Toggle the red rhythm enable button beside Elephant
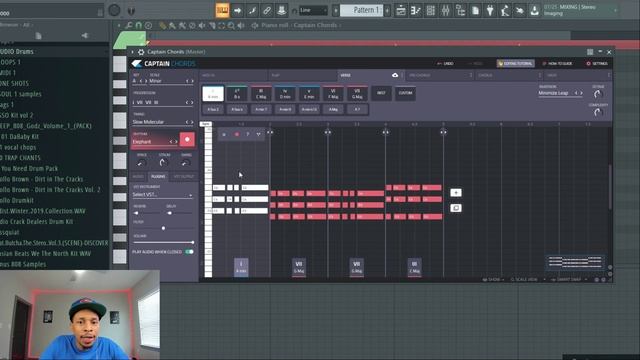The width and height of the screenshot is (640, 360). click(x=187, y=140)
